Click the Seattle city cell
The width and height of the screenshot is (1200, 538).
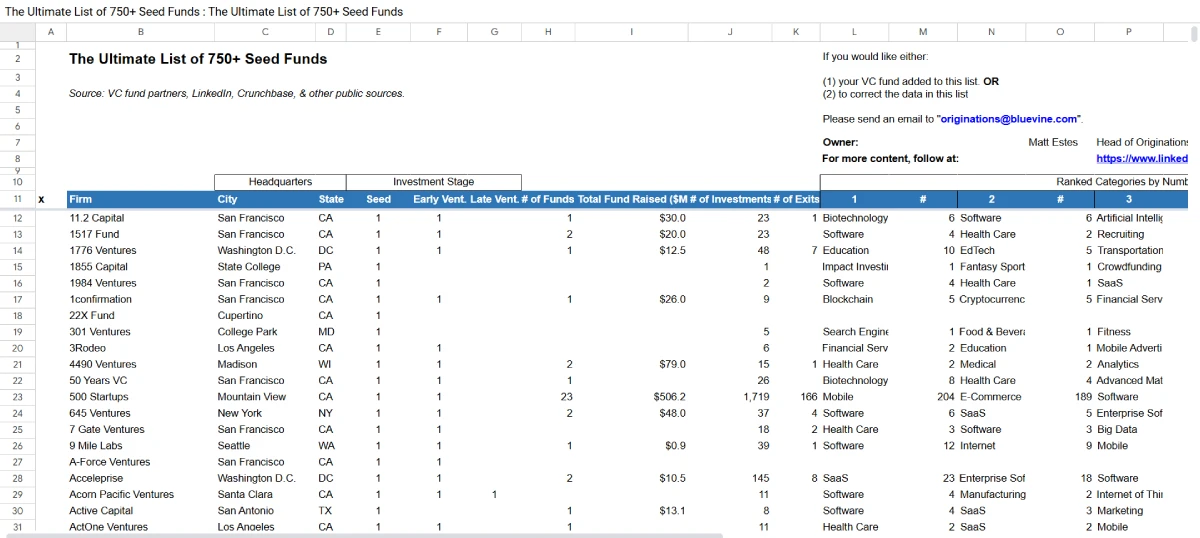coord(264,446)
